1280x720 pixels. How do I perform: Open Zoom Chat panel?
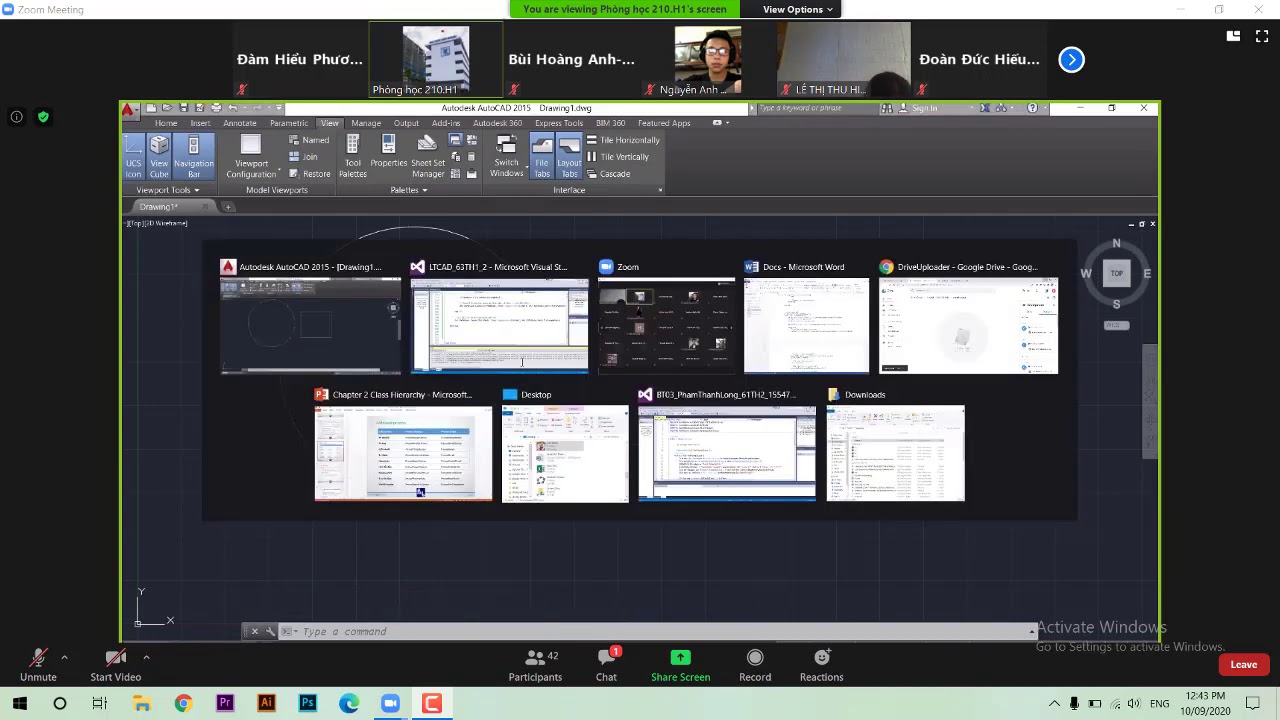(606, 665)
